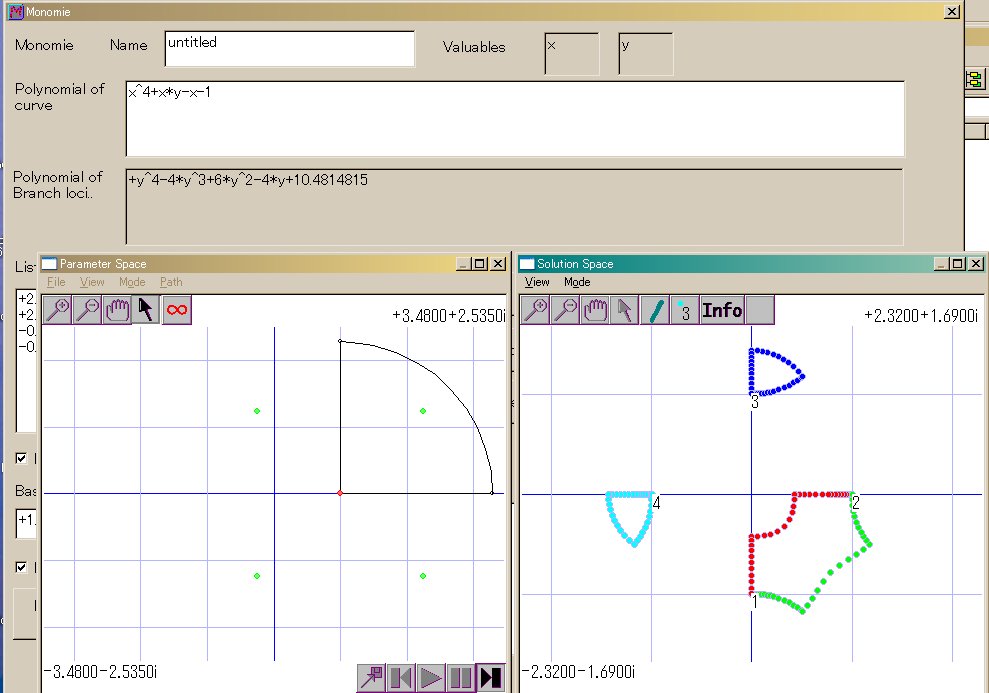Click the lower-right green branch point

(x=423, y=576)
